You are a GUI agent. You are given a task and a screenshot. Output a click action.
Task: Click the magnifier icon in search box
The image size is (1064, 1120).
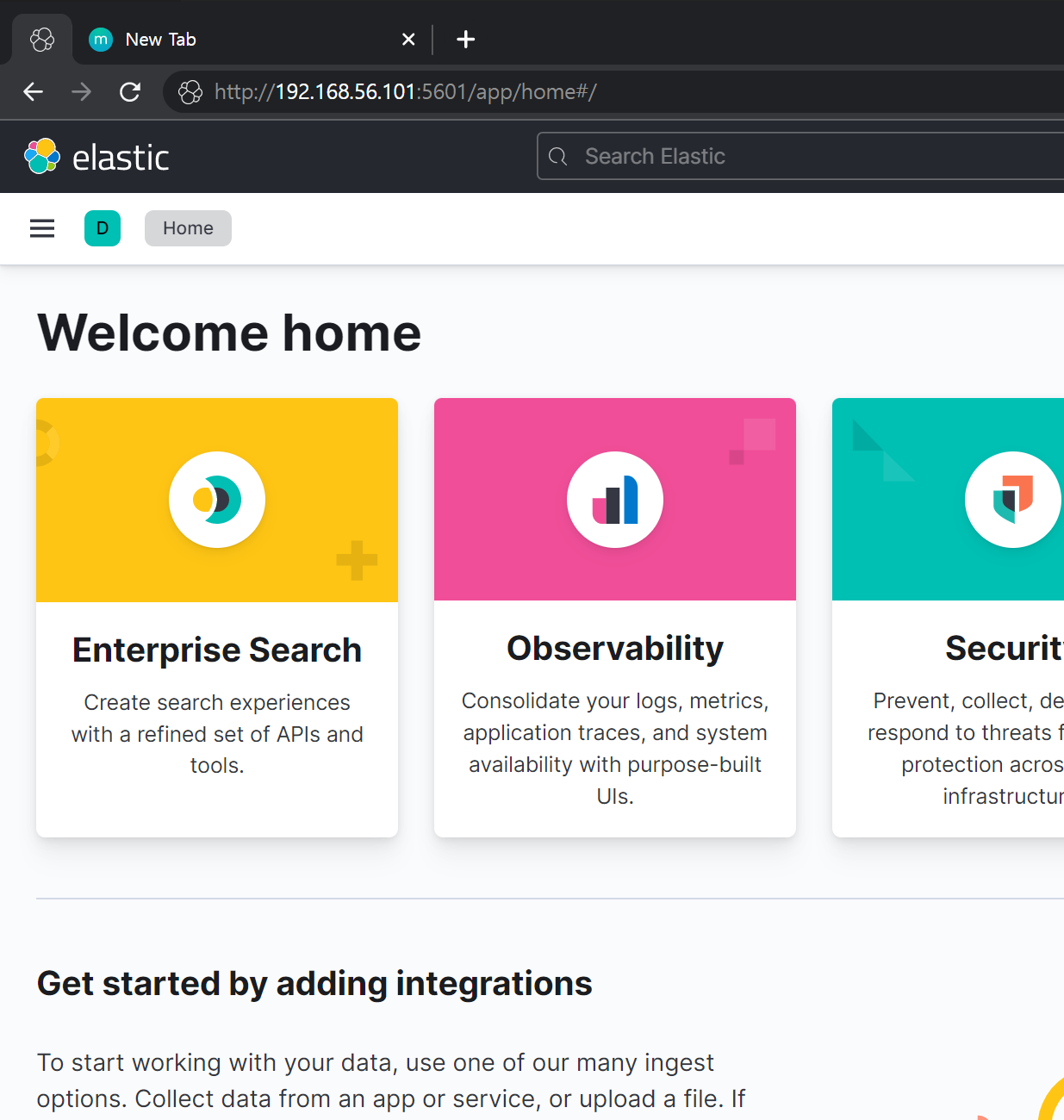click(558, 156)
